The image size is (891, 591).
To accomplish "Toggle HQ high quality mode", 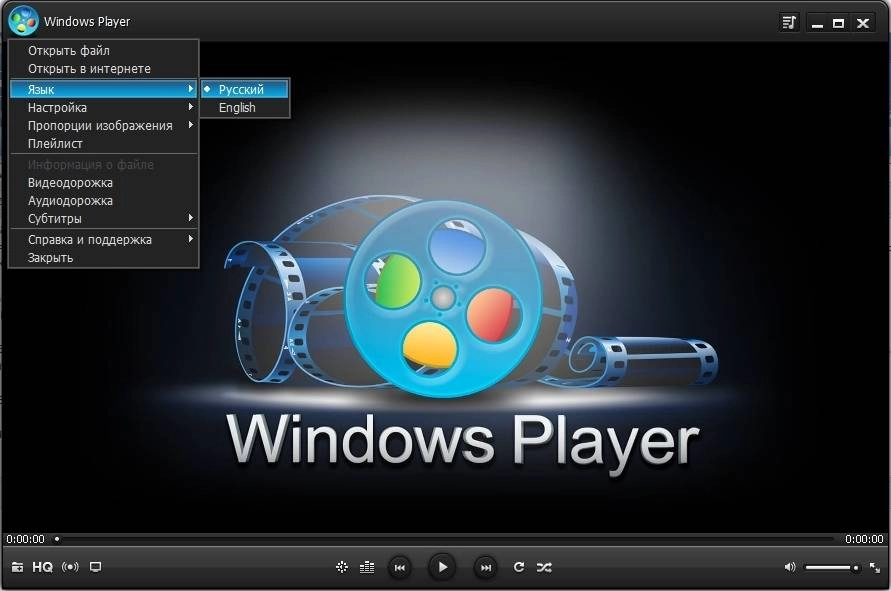I will 43,567.
